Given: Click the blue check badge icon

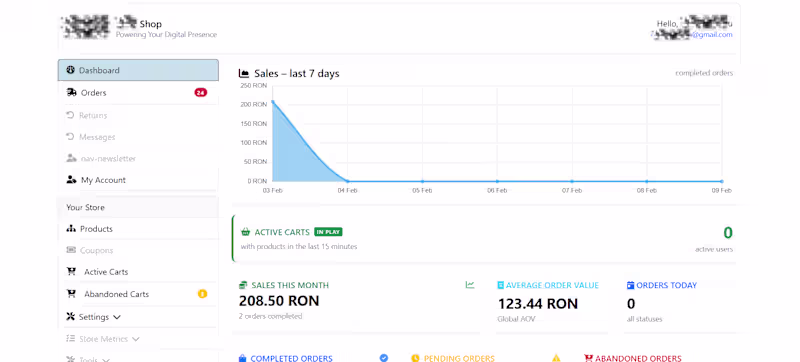Looking at the screenshot, I should pos(384,358).
